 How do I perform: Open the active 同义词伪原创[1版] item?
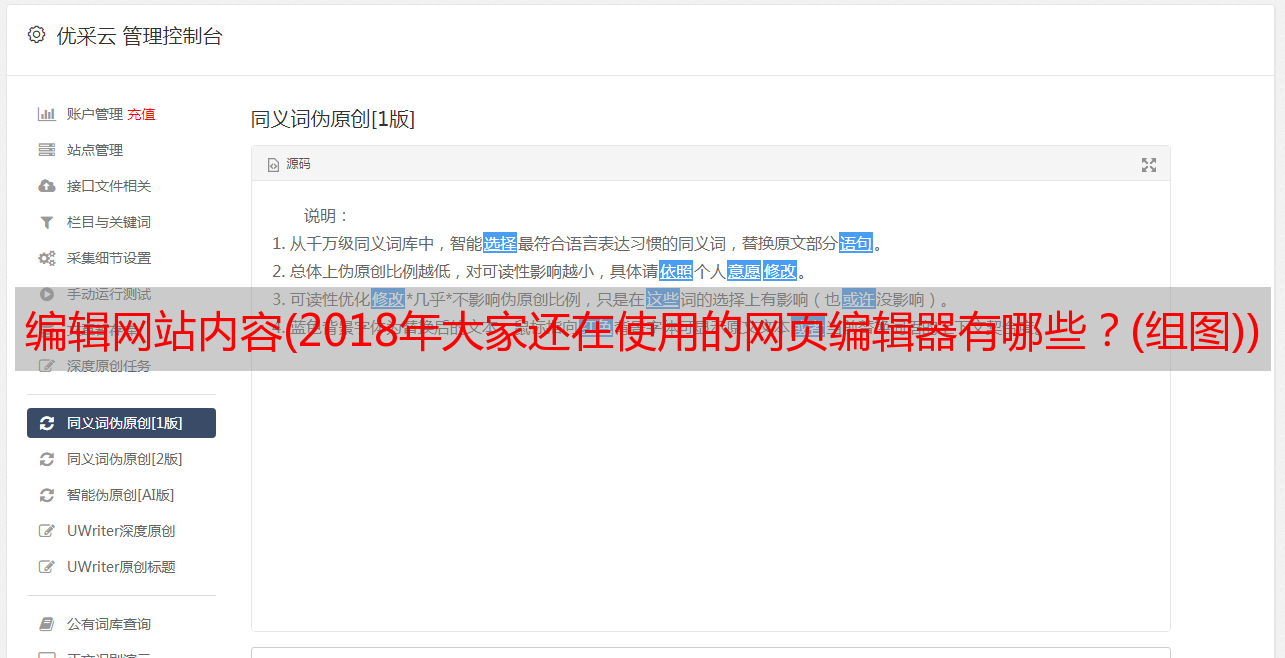coord(121,423)
